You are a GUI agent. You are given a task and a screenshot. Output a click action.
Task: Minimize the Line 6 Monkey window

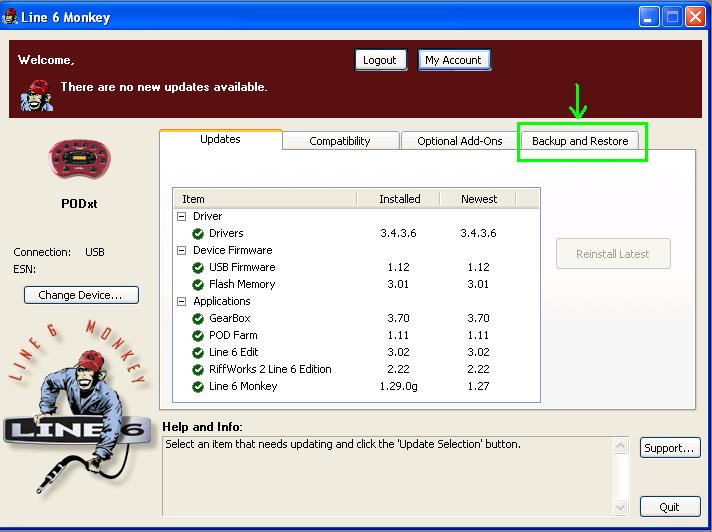pyautogui.click(x=649, y=17)
